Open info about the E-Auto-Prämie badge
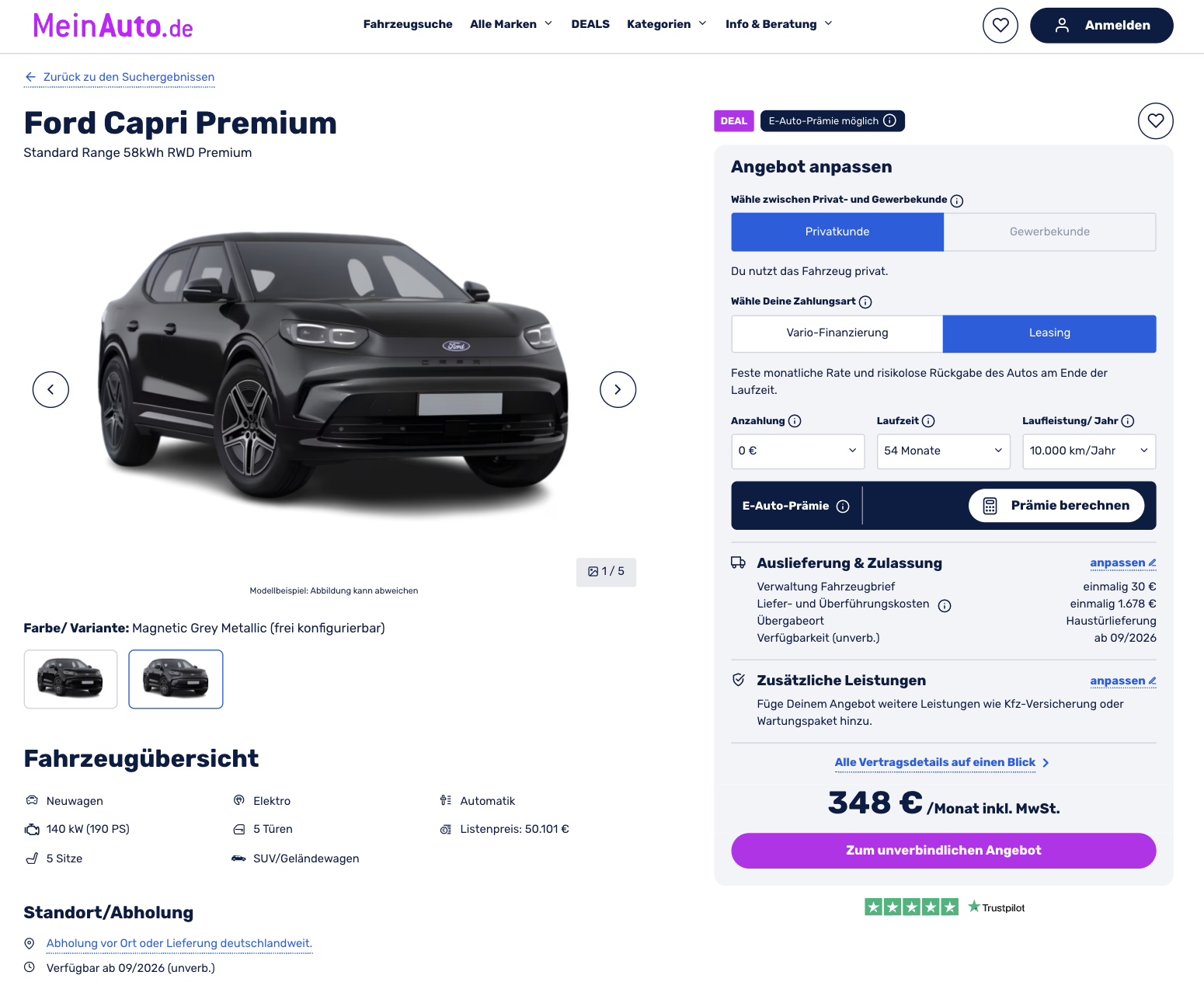 pyautogui.click(x=890, y=120)
